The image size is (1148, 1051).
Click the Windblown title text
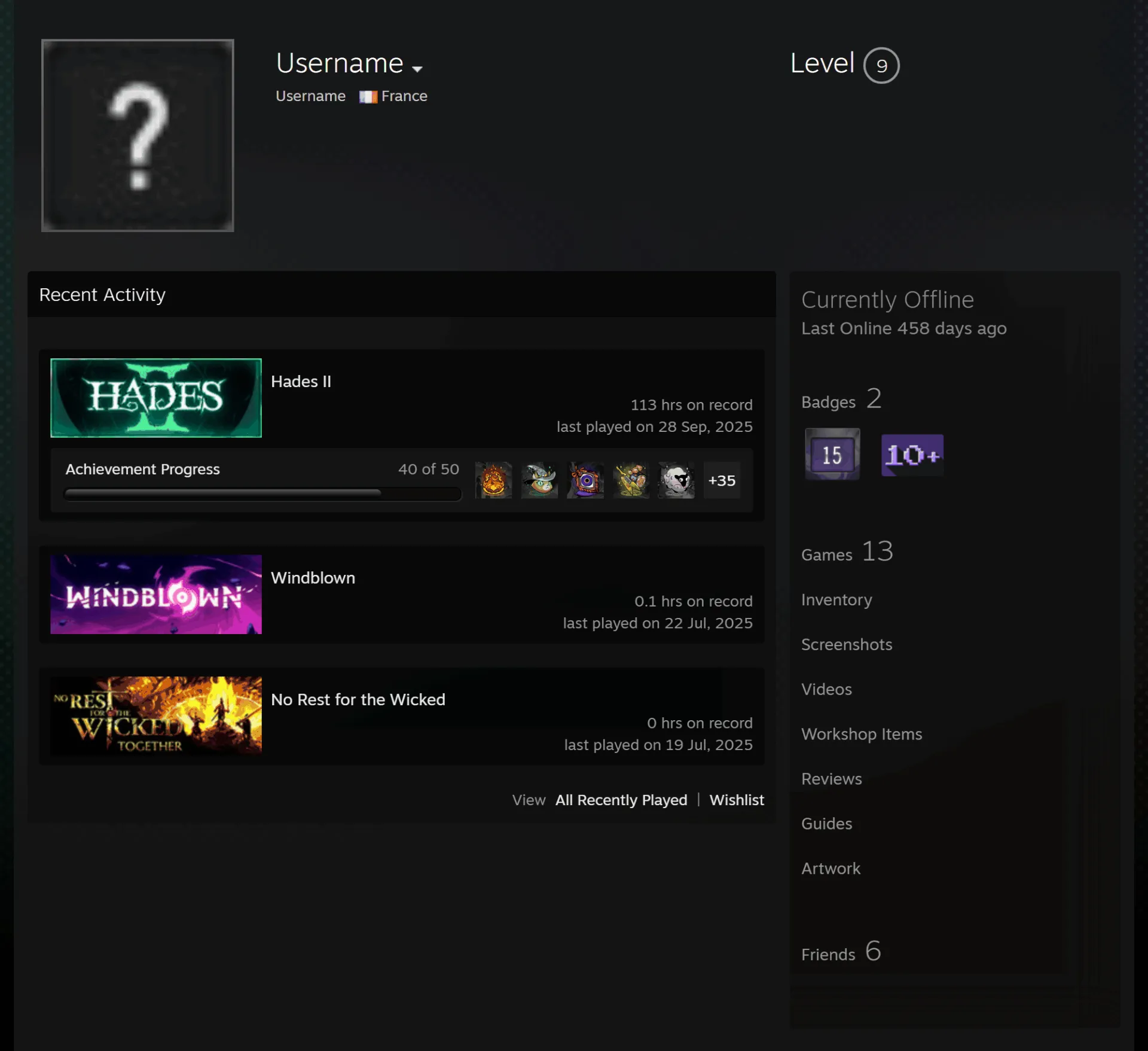313,578
